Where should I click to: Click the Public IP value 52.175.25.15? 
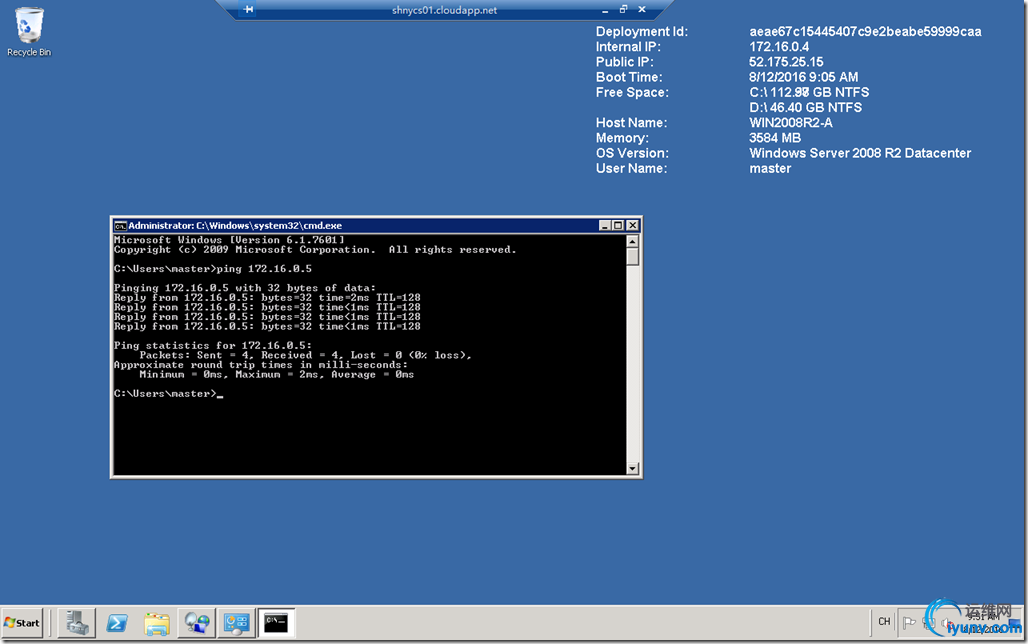[786, 62]
